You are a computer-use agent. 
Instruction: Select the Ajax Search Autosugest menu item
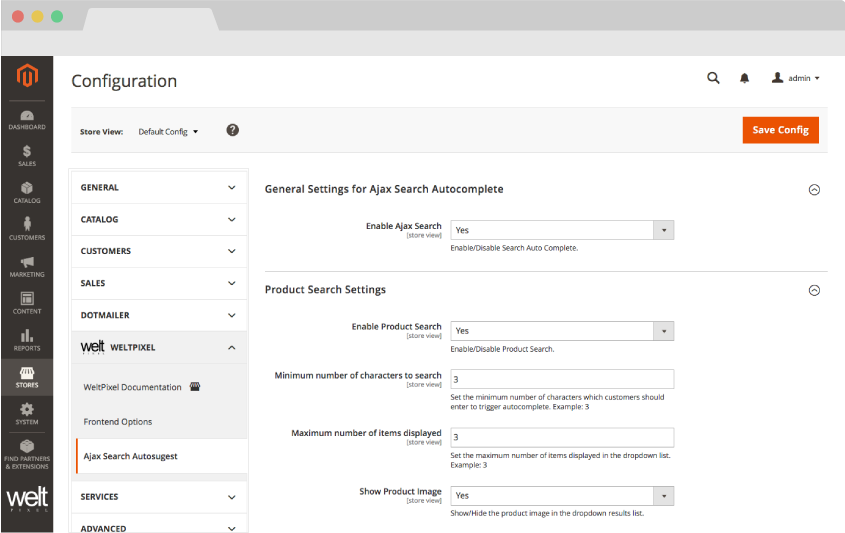pos(131,456)
